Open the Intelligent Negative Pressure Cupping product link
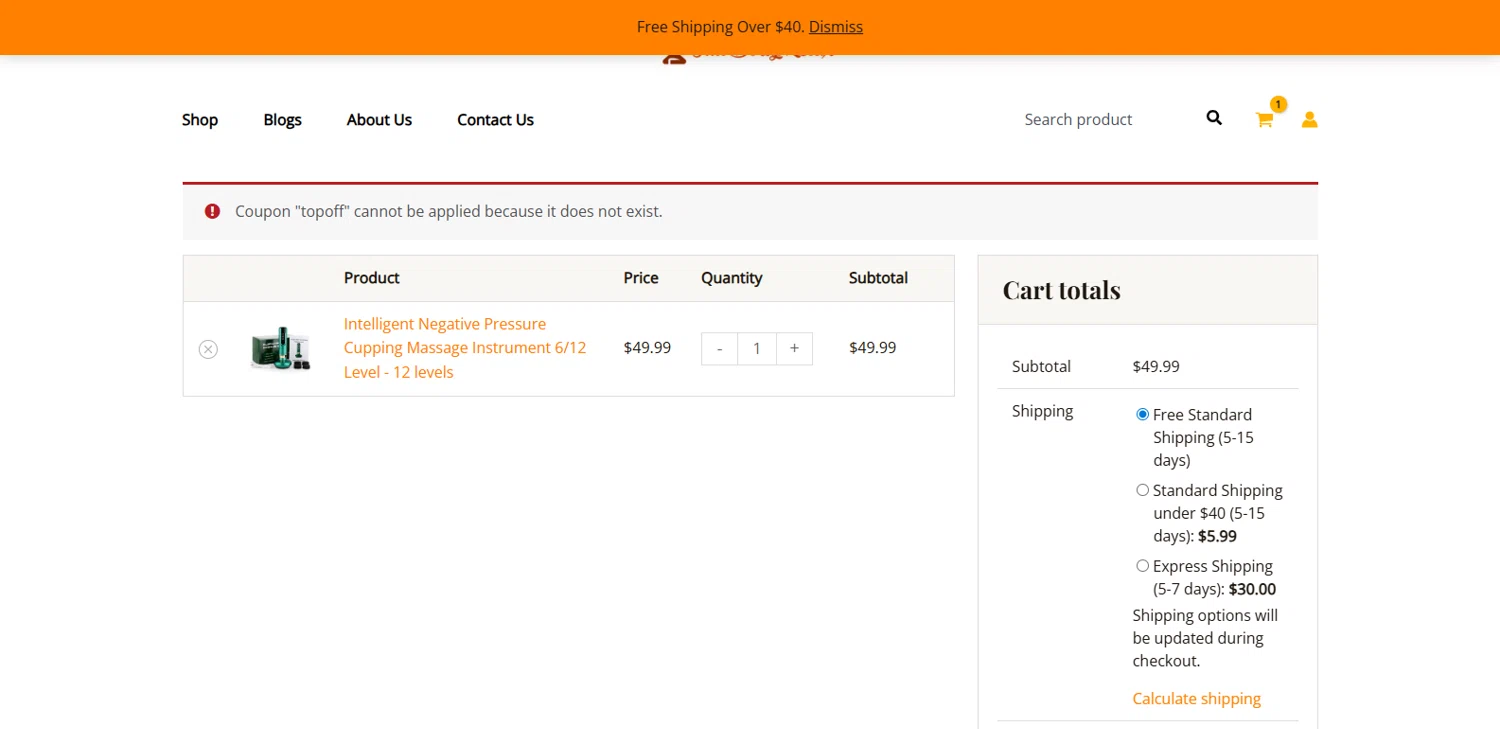1500x729 pixels. coord(465,348)
